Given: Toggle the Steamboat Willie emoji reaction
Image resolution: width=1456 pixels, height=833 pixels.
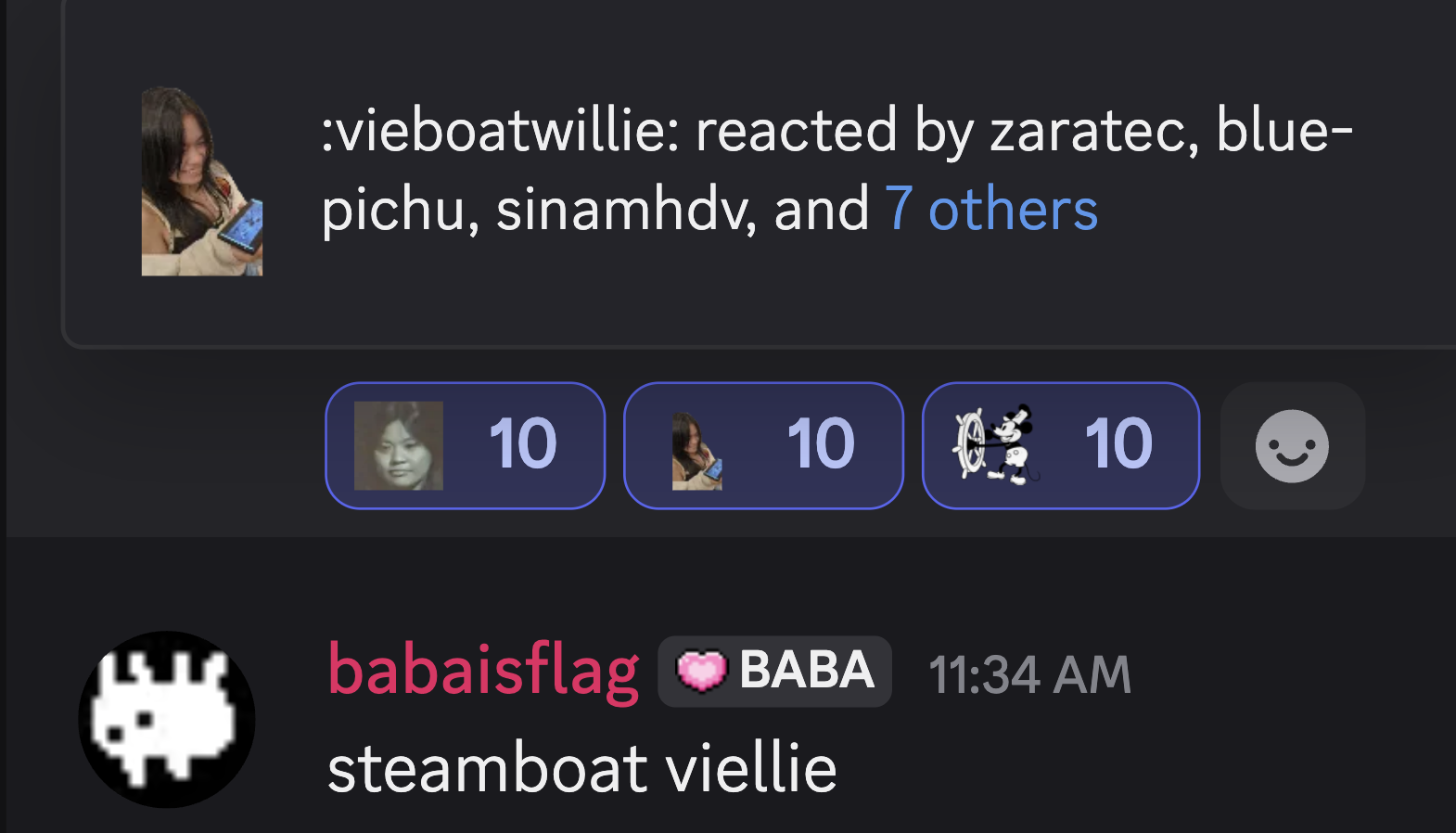Looking at the screenshot, I should 1061,445.
